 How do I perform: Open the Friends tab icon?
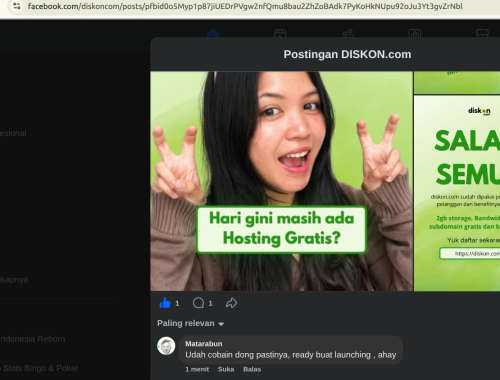[348, 33]
